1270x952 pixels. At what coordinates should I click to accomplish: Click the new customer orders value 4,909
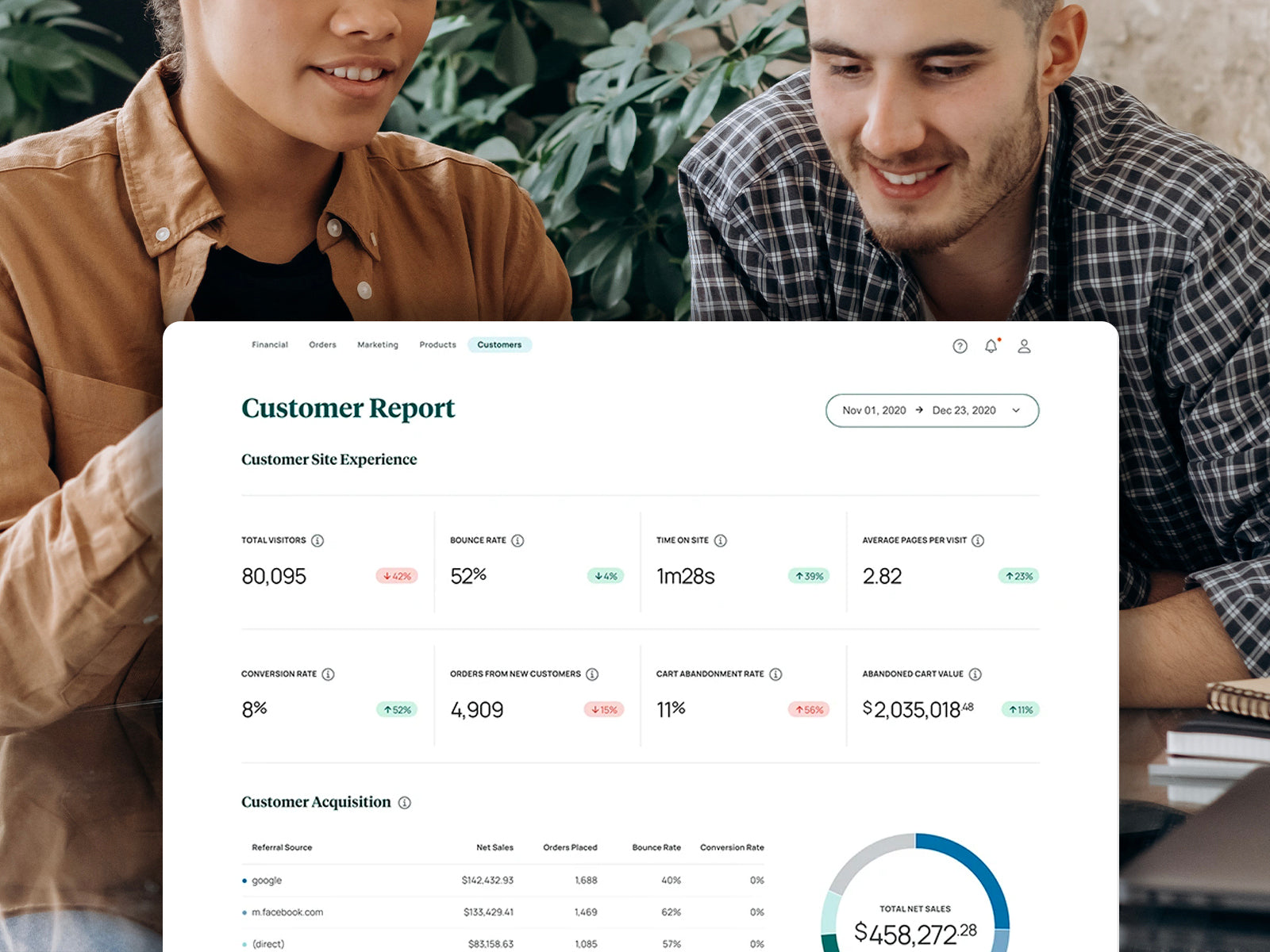click(477, 709)
